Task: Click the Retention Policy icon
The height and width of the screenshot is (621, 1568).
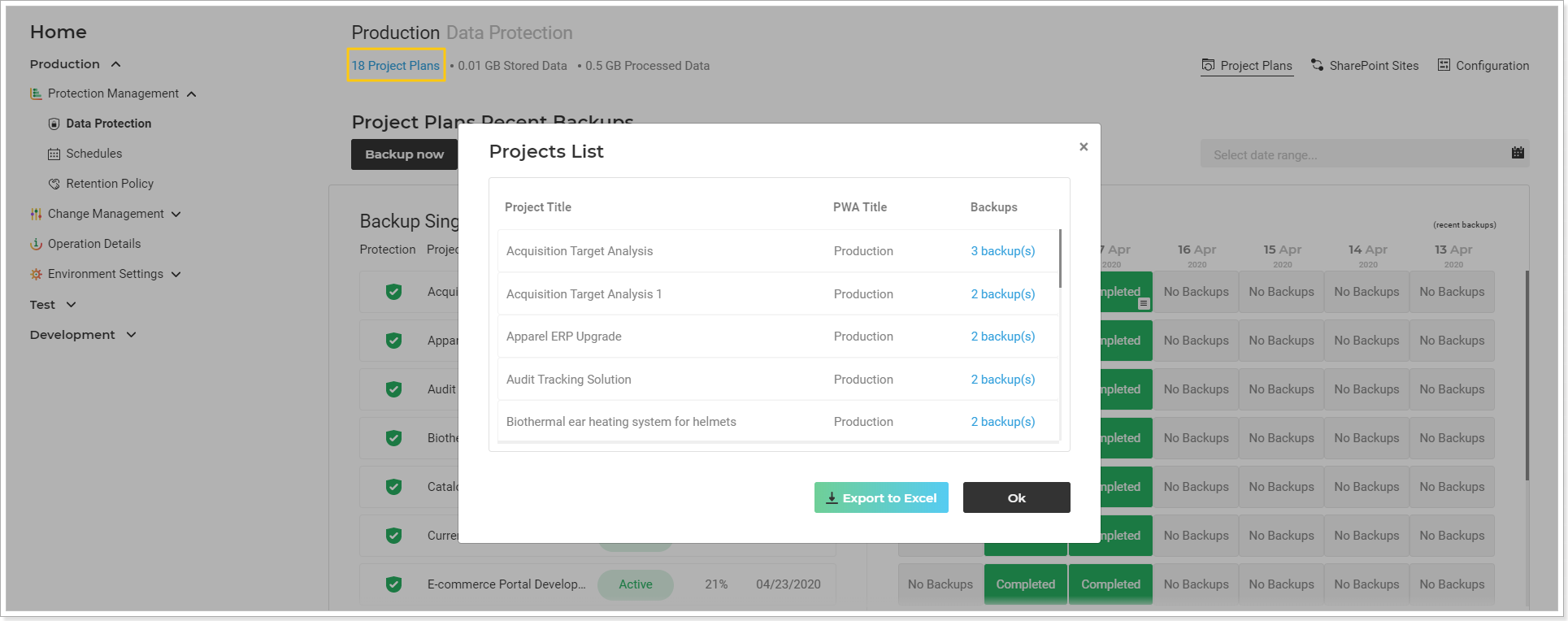Action: [54, 184]
